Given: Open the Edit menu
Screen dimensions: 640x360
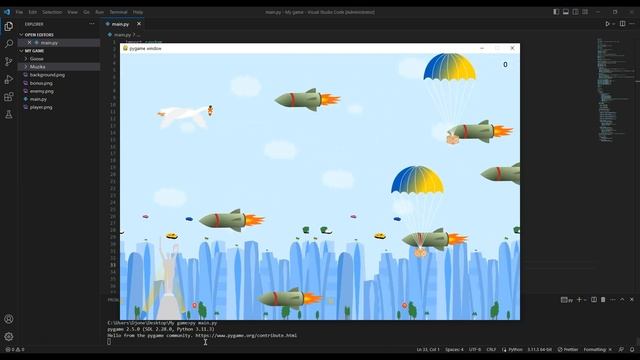Looking at the screenshot, I should [x=33, y=12].
